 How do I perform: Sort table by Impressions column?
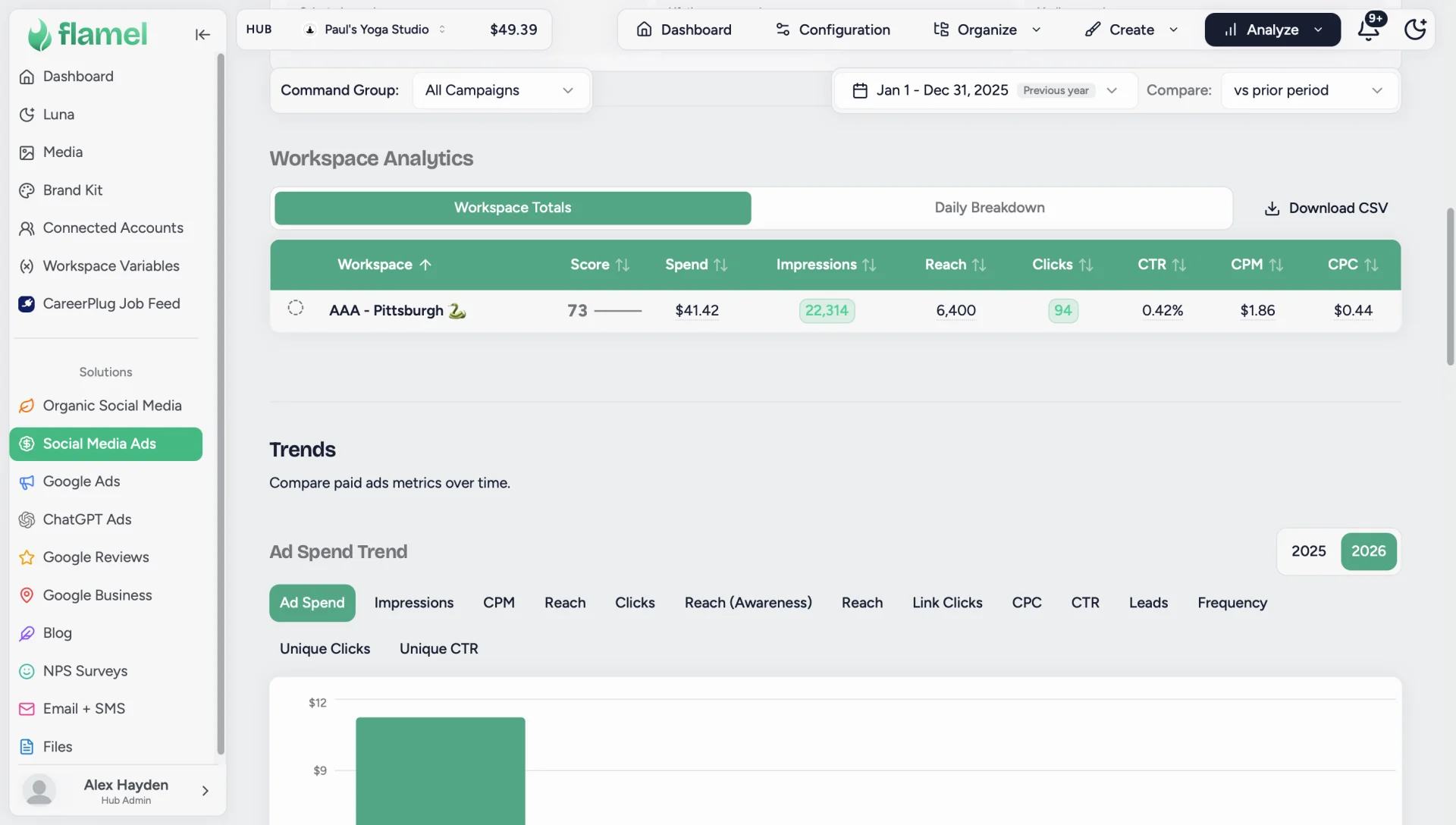pos(826,265)
